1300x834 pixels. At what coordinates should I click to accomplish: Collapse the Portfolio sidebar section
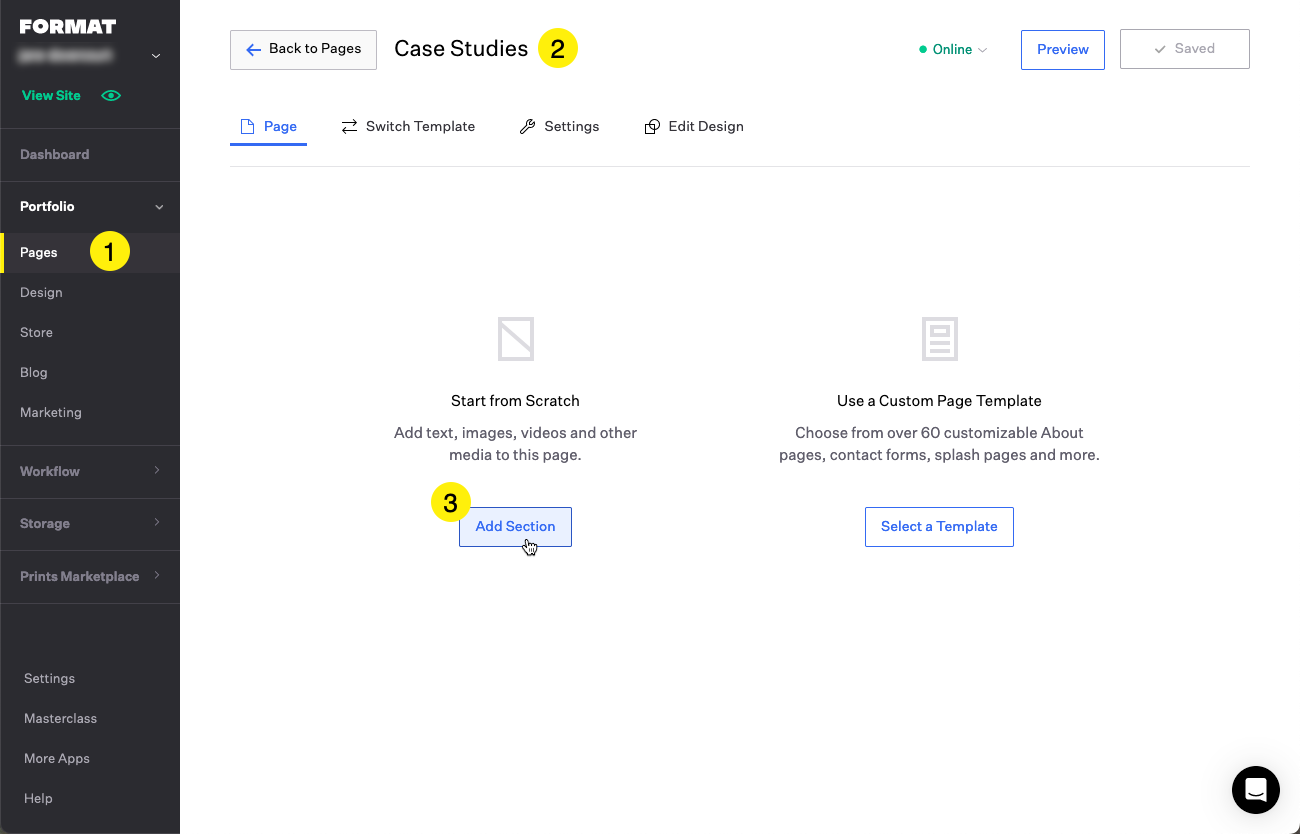point(158,207)
